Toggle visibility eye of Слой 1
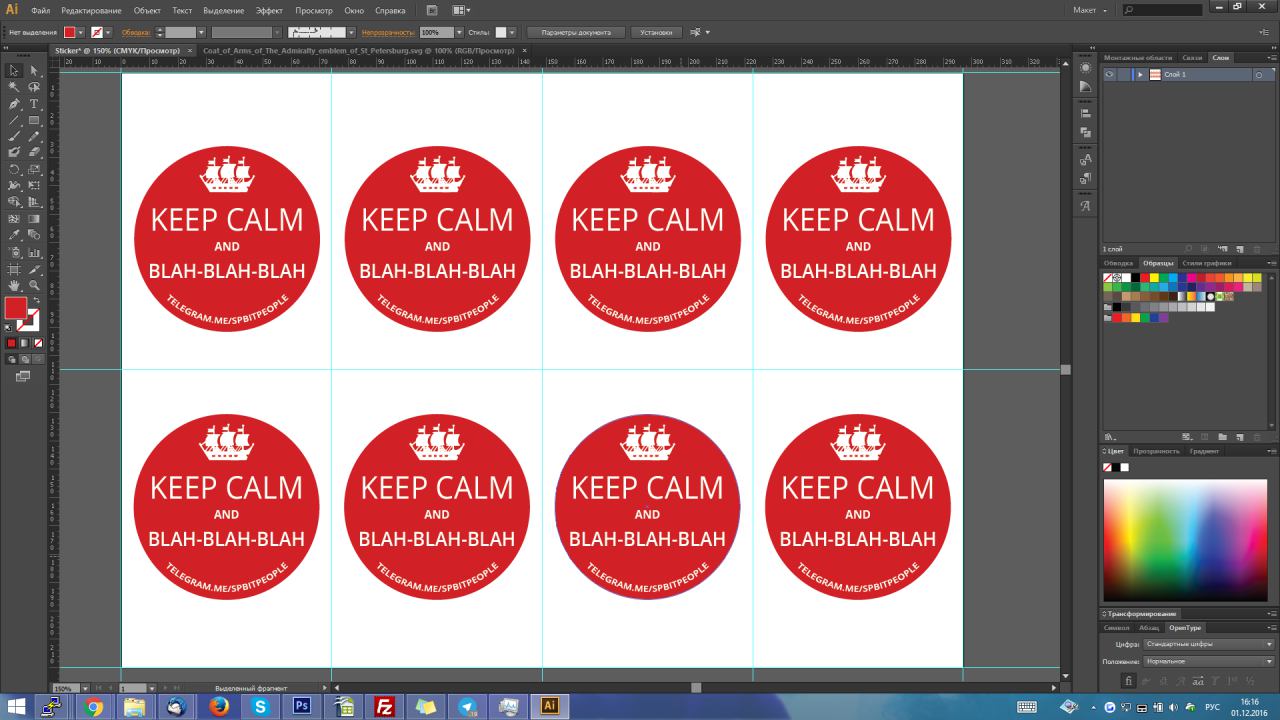 coord(1110,75)
